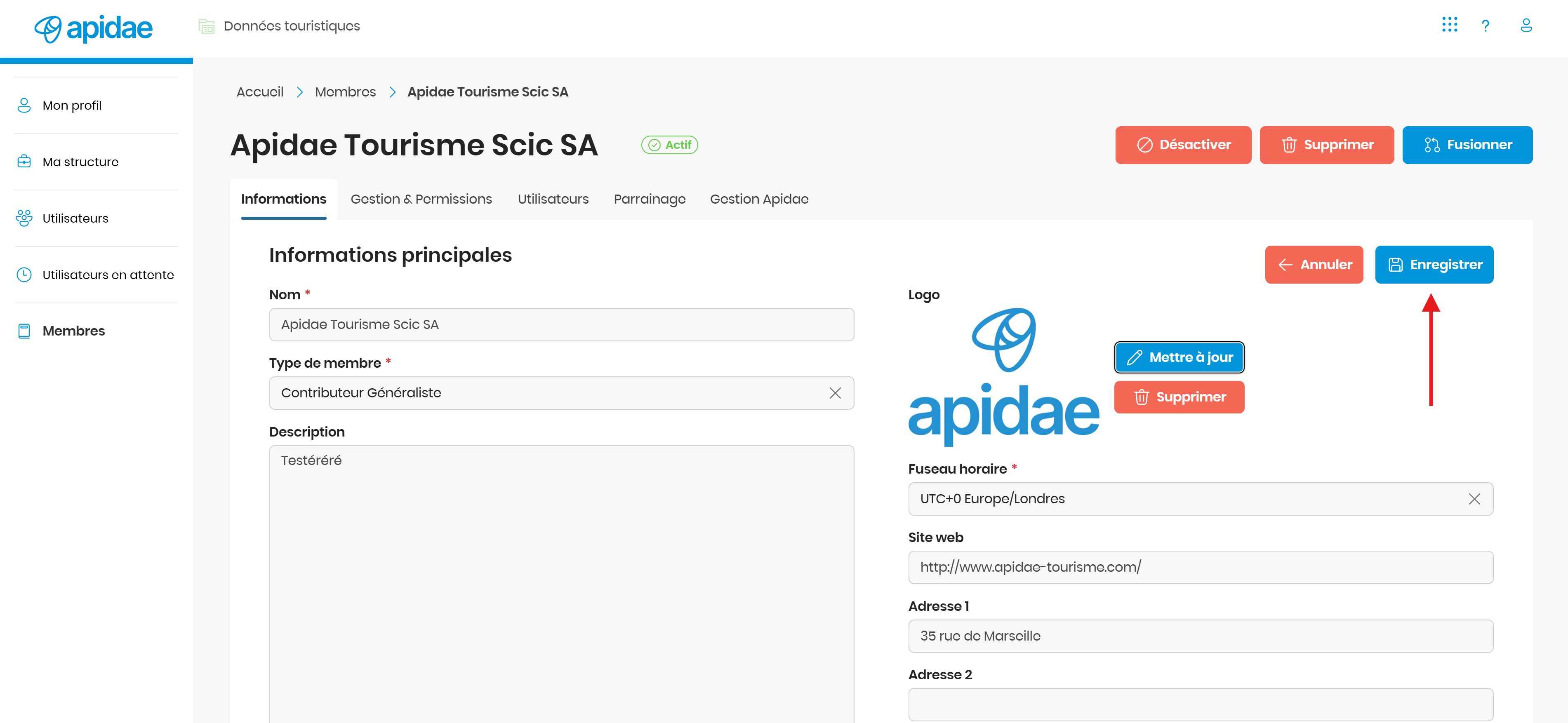1568x723 pixels.
Task: Click Mettre à jour logo button
Action: (1179, 357)
